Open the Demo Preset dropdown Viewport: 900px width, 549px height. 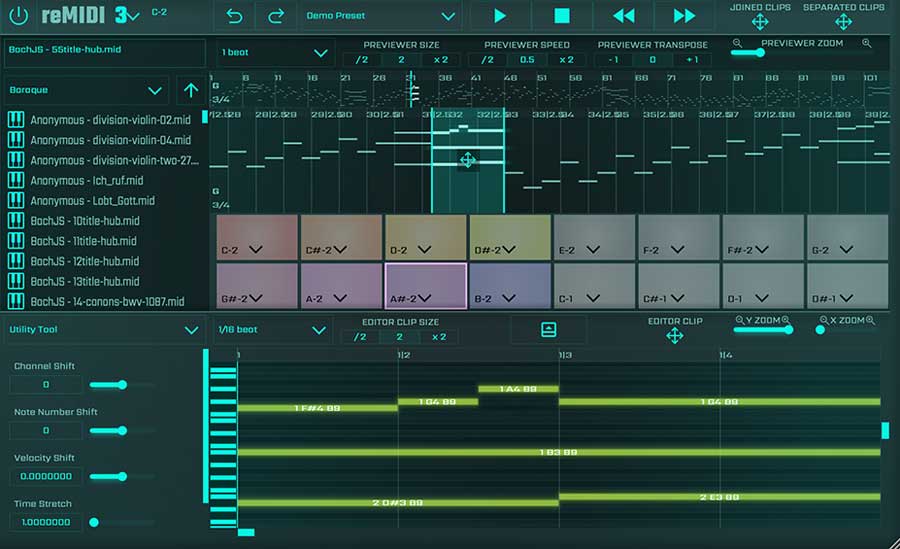381,16
